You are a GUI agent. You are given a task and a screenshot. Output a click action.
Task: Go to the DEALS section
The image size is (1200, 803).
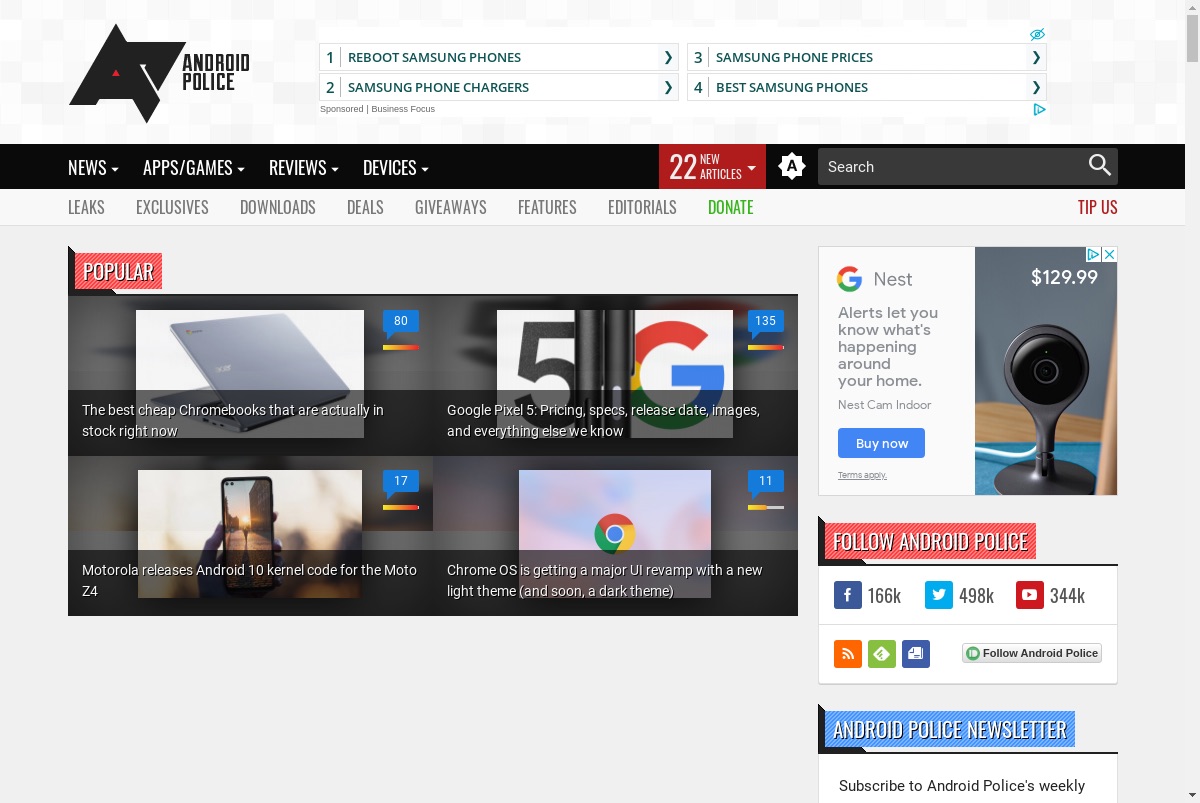[365, 207]
